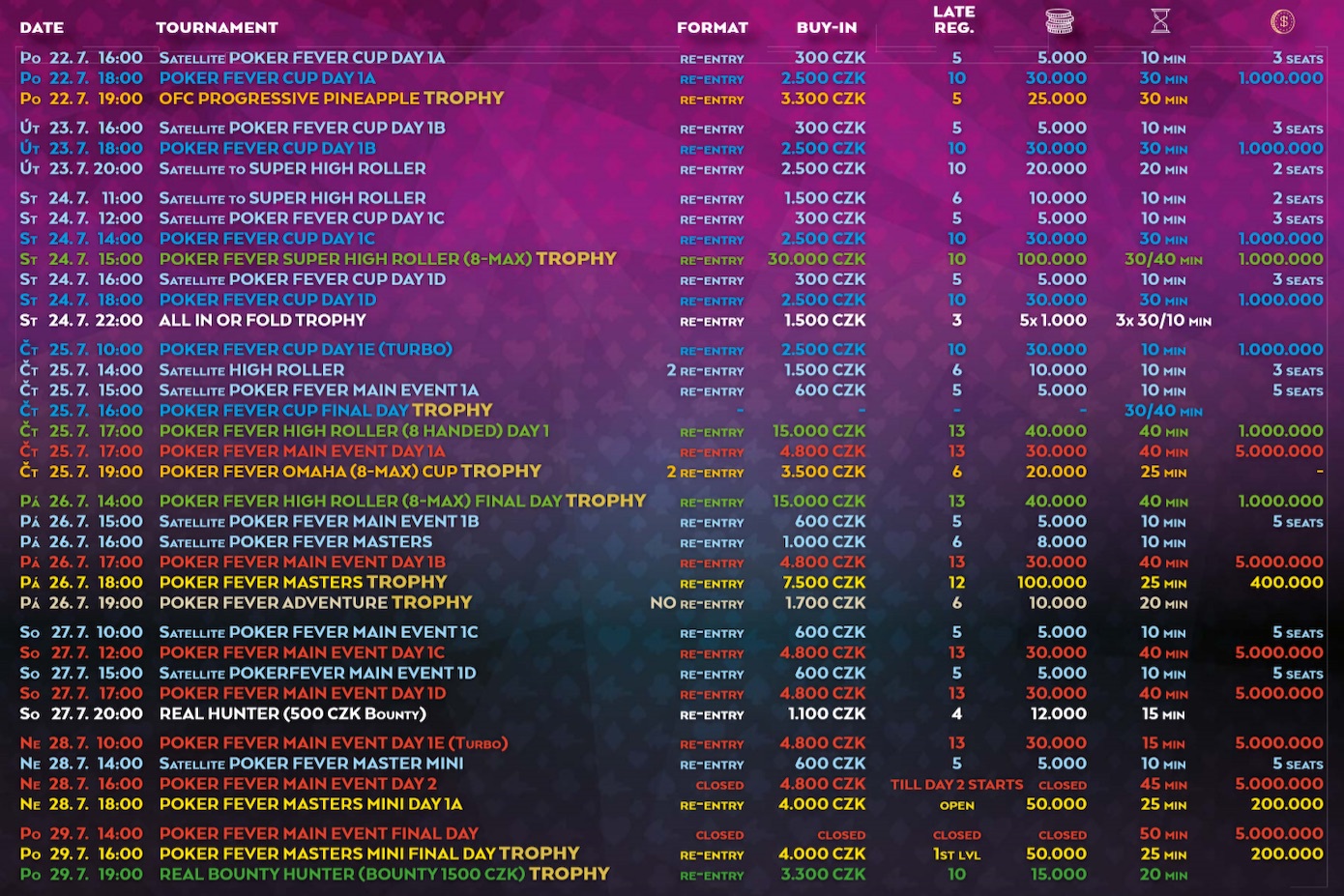The height and width of the screenshot is (896, 1344).
Task: Select OFC Progressive Pineapple Trophy row
Action: pos(672,99)
